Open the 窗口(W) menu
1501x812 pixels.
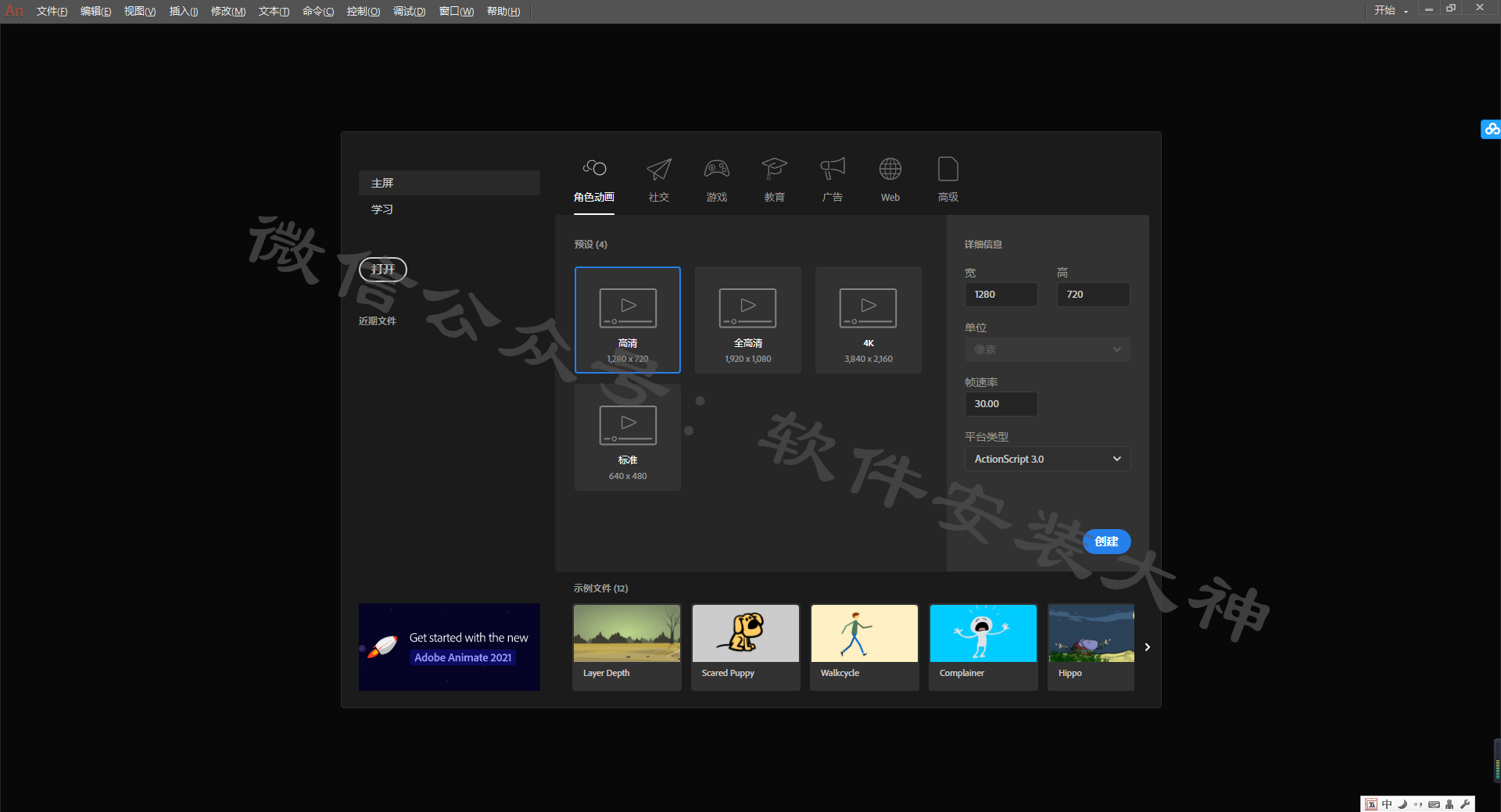coord(457,11)
